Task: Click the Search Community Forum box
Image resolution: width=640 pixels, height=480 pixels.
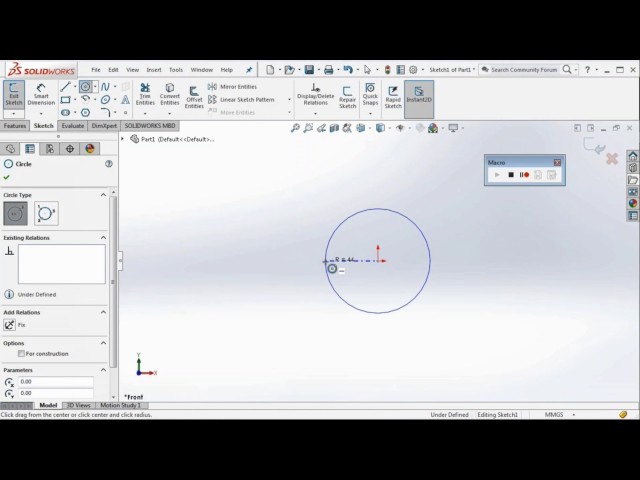Action: [x=524, y=70]
